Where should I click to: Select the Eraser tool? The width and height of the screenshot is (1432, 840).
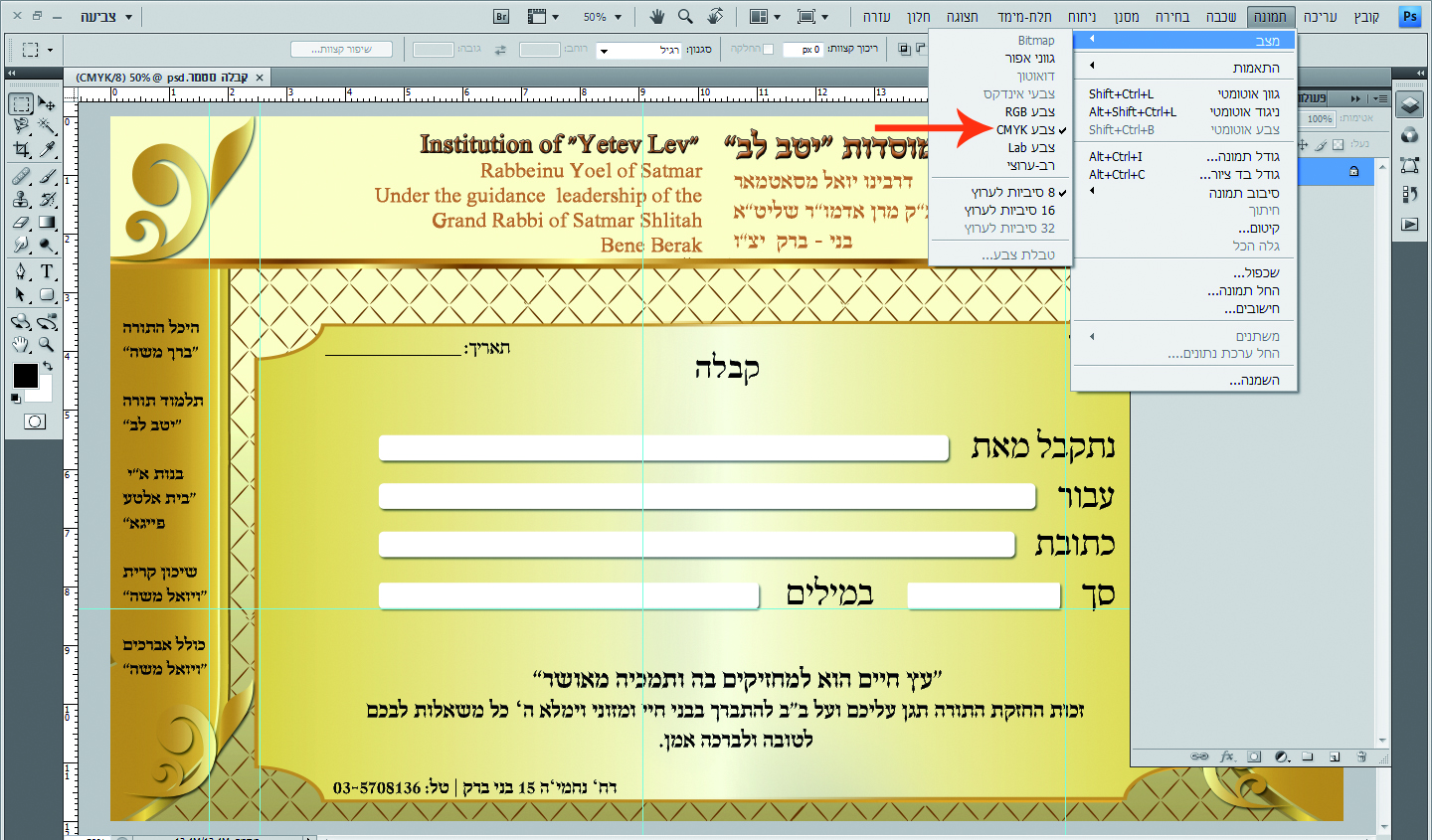point(21,222)
